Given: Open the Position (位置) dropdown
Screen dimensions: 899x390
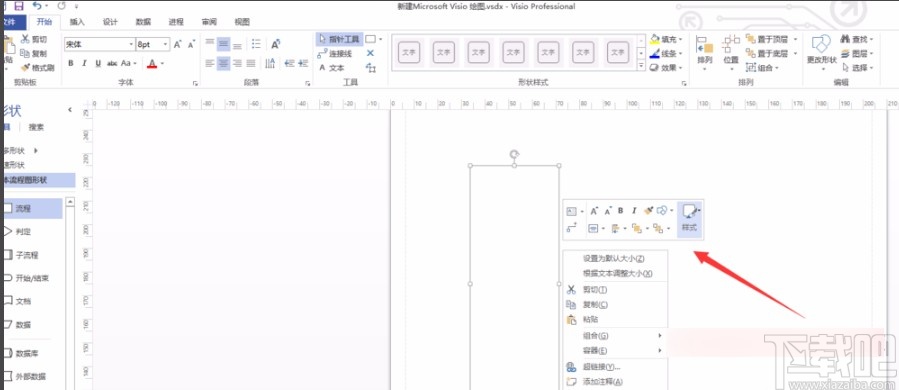Looking at the screenshot, I should click(731, 52).
